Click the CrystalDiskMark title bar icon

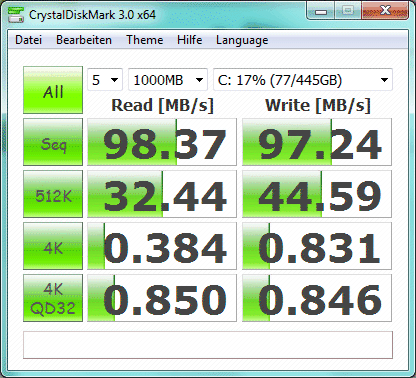[16, 15]
